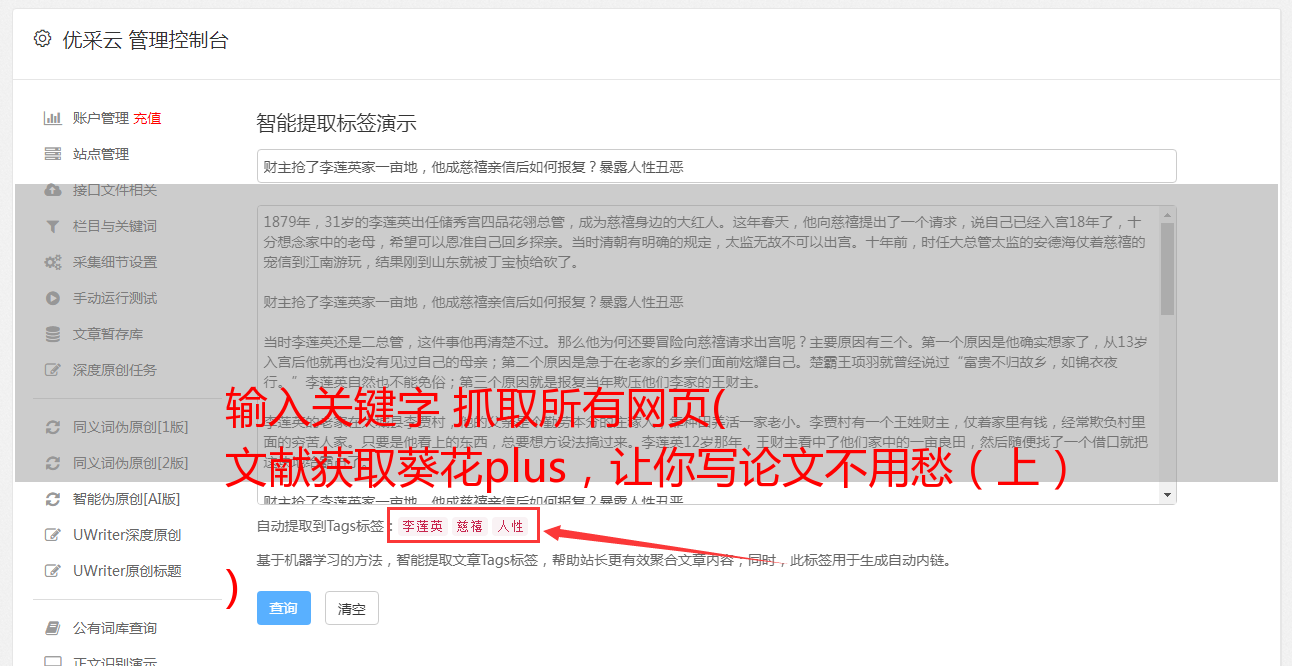Open the 栏目与关键词 menu item

[115, 226]
